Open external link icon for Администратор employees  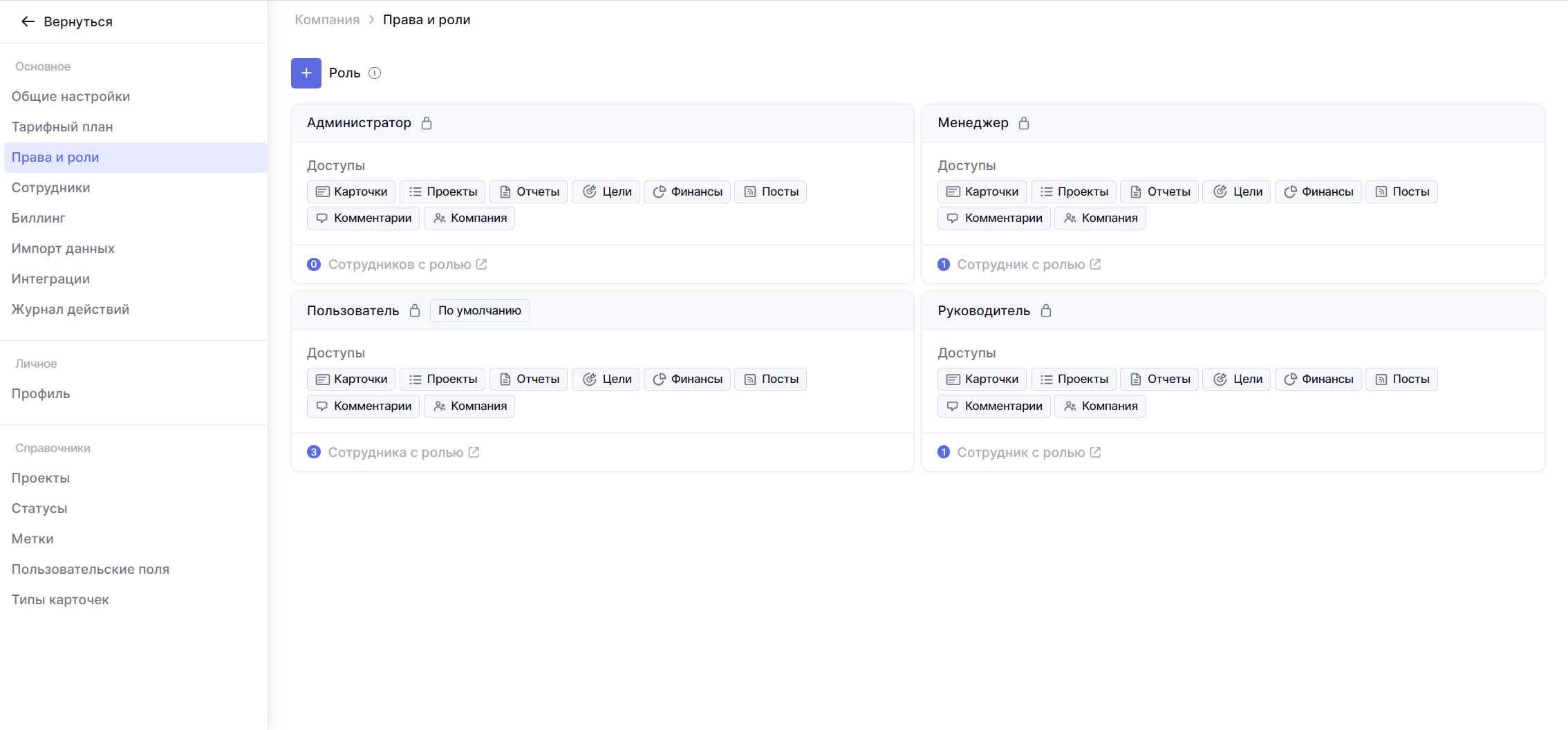(482, 264)
